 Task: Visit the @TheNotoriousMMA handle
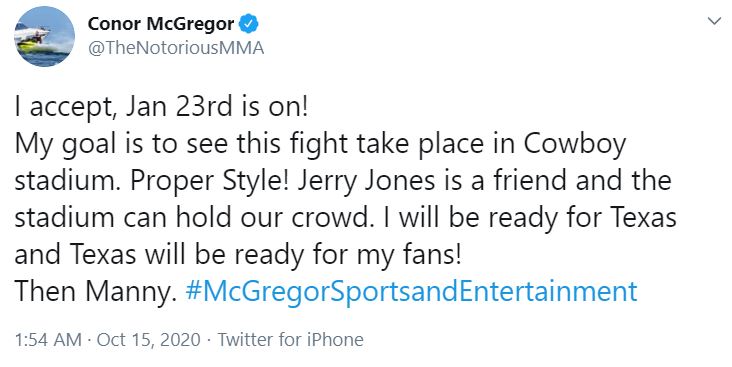click(176, 48)
